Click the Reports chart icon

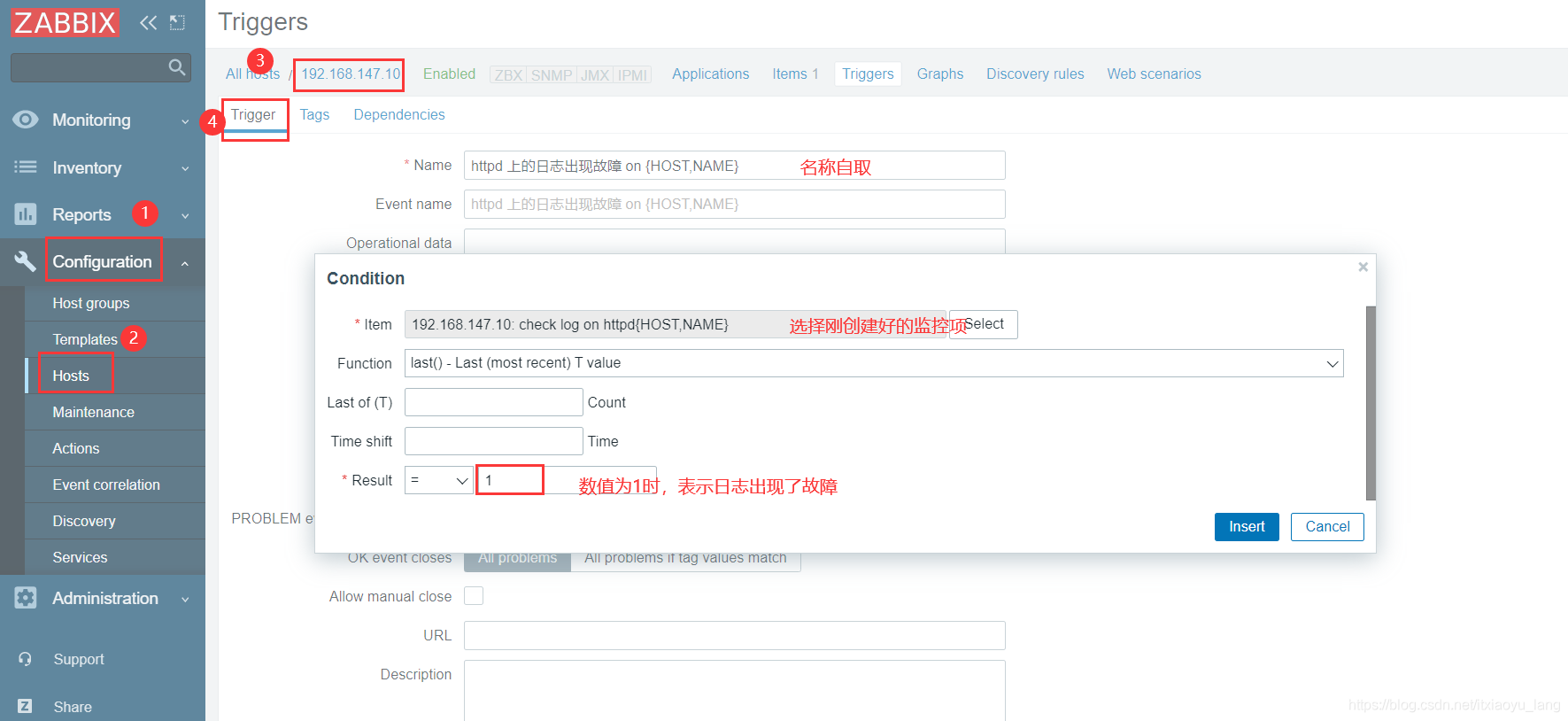point(26,214)
